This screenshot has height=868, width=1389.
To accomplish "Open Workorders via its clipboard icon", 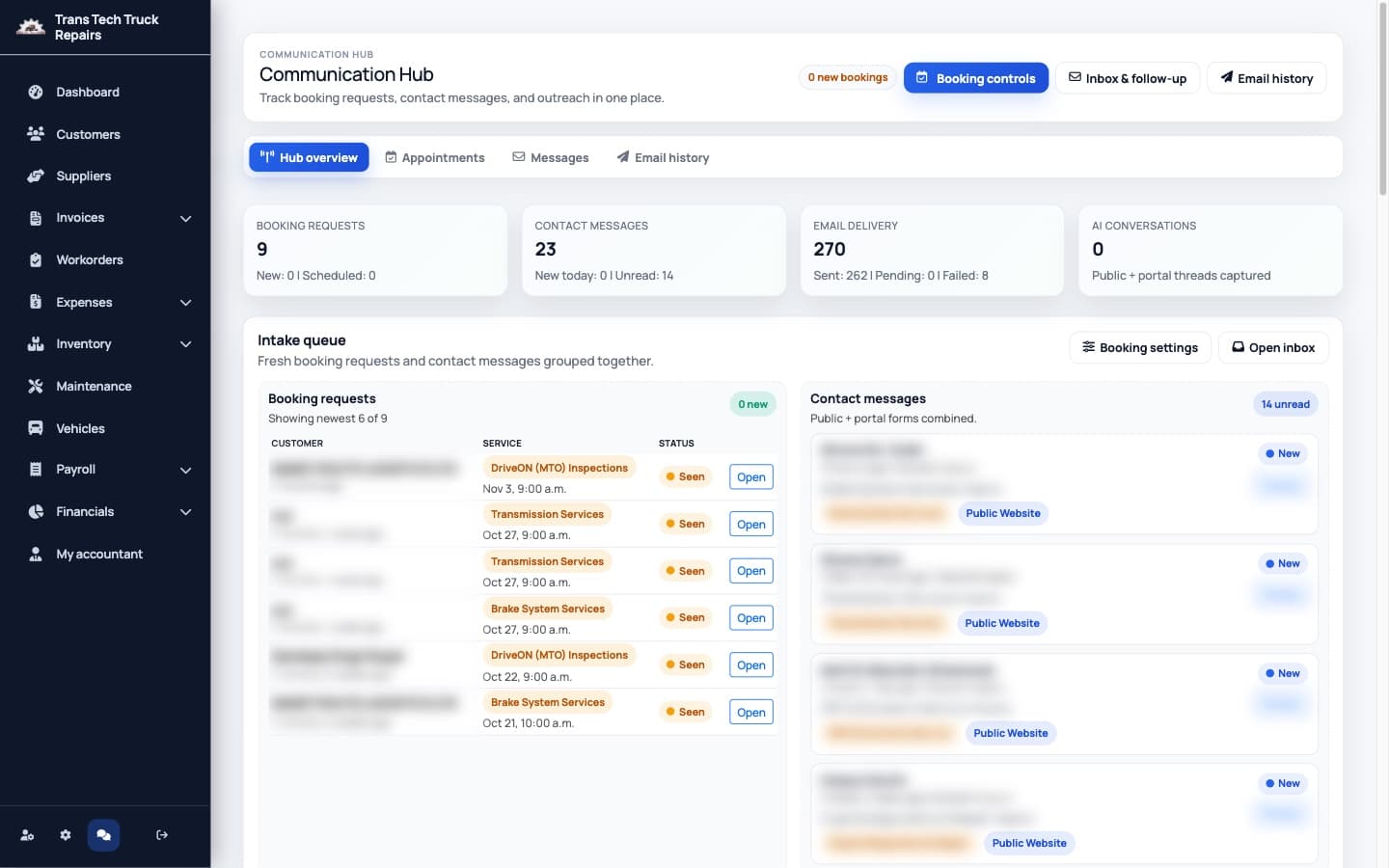I will tap(36, 260).
